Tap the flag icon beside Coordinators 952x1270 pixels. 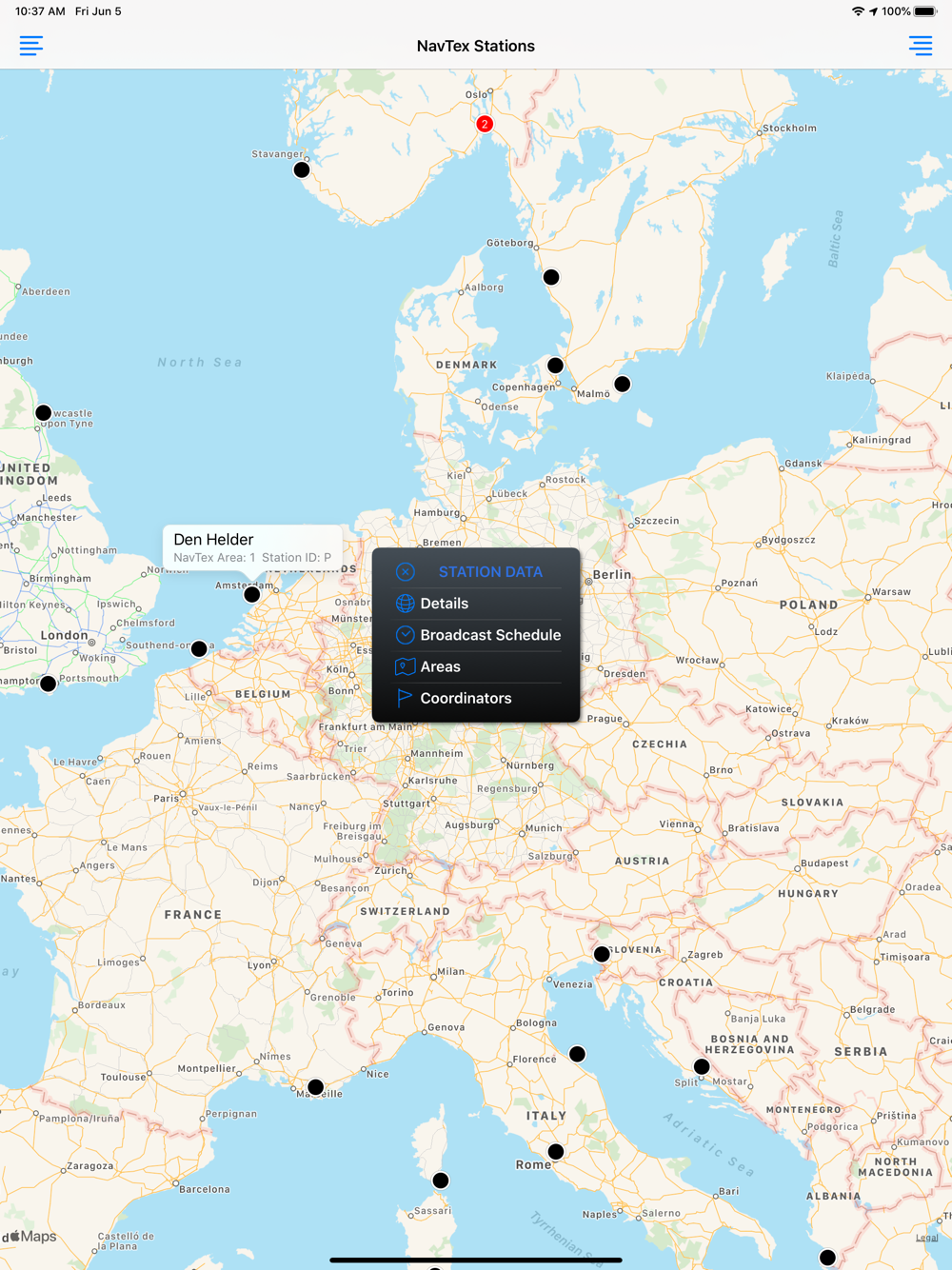(405, 698)
